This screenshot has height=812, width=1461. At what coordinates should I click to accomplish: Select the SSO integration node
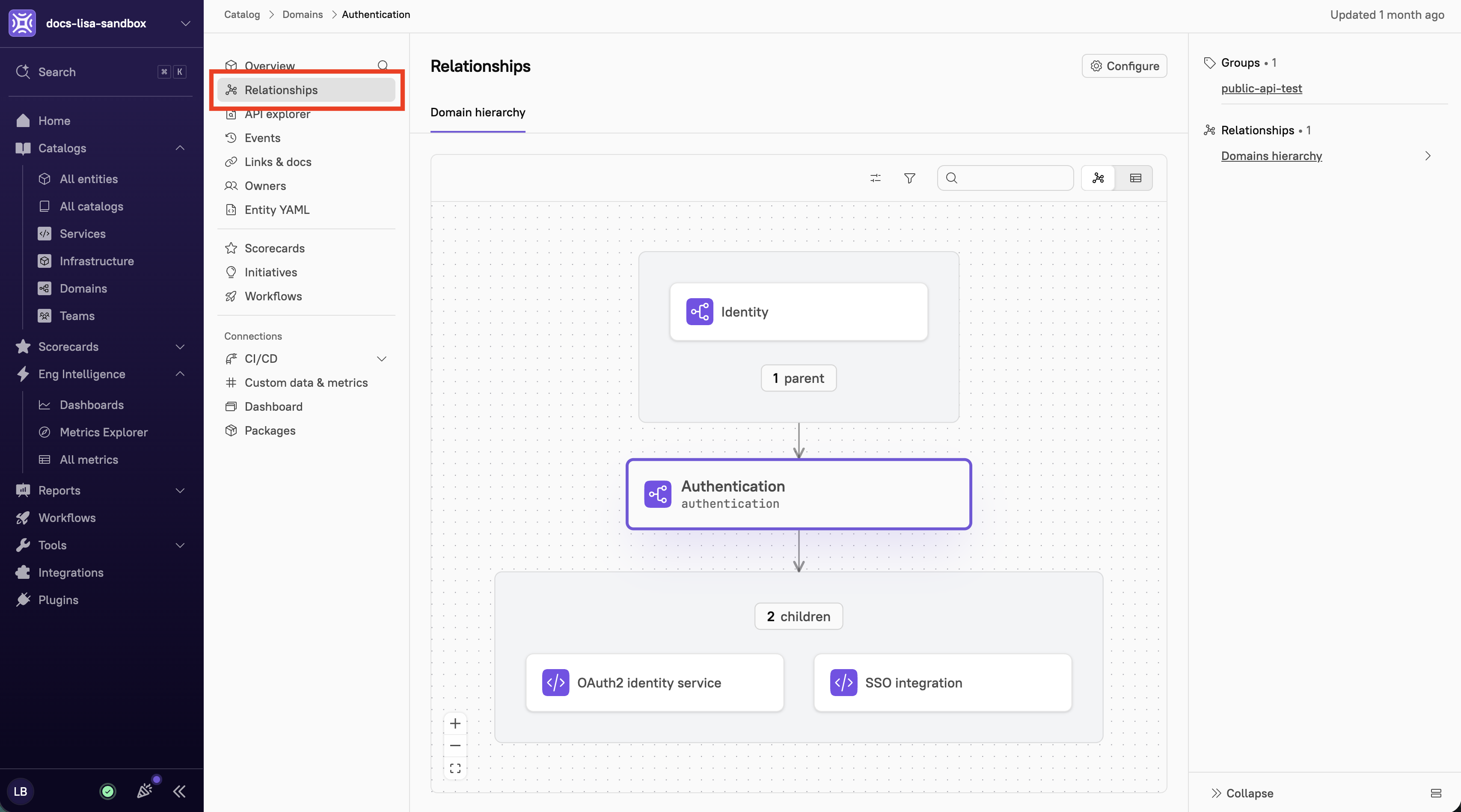(943, 683)
